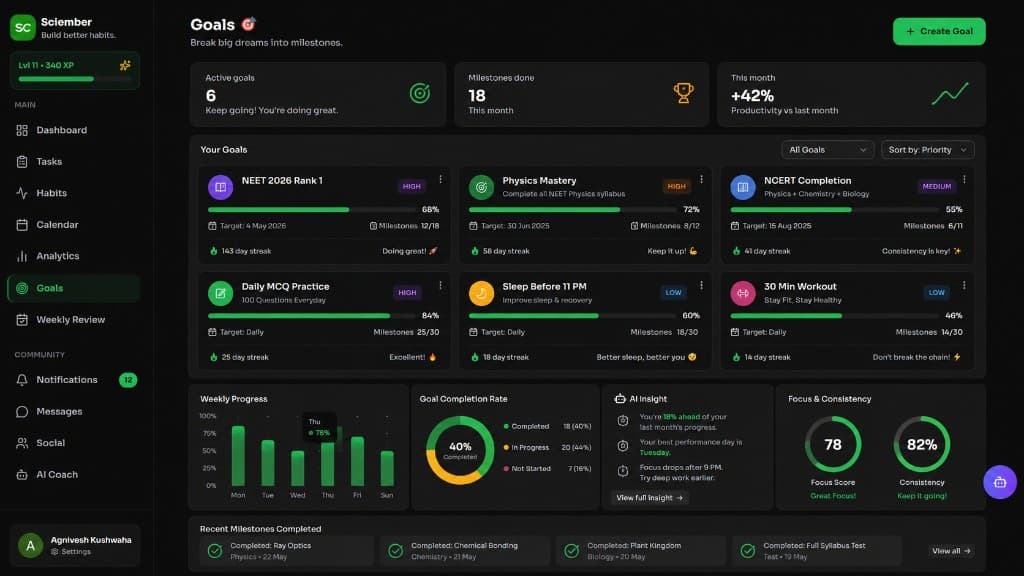Click the Not Started legend entry 7 (16%)
The height and width of the screenshot is (576, 1024).
point(547,468)
